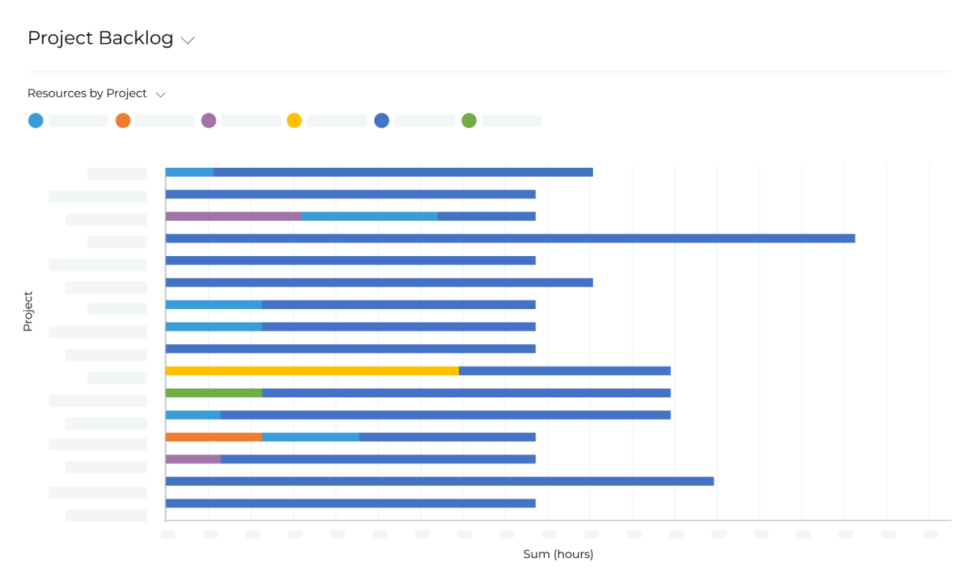This screenshot has height=581, width=980.
Task: Toggle the dark blue legend dot
Action: click(x=381, y=121)
